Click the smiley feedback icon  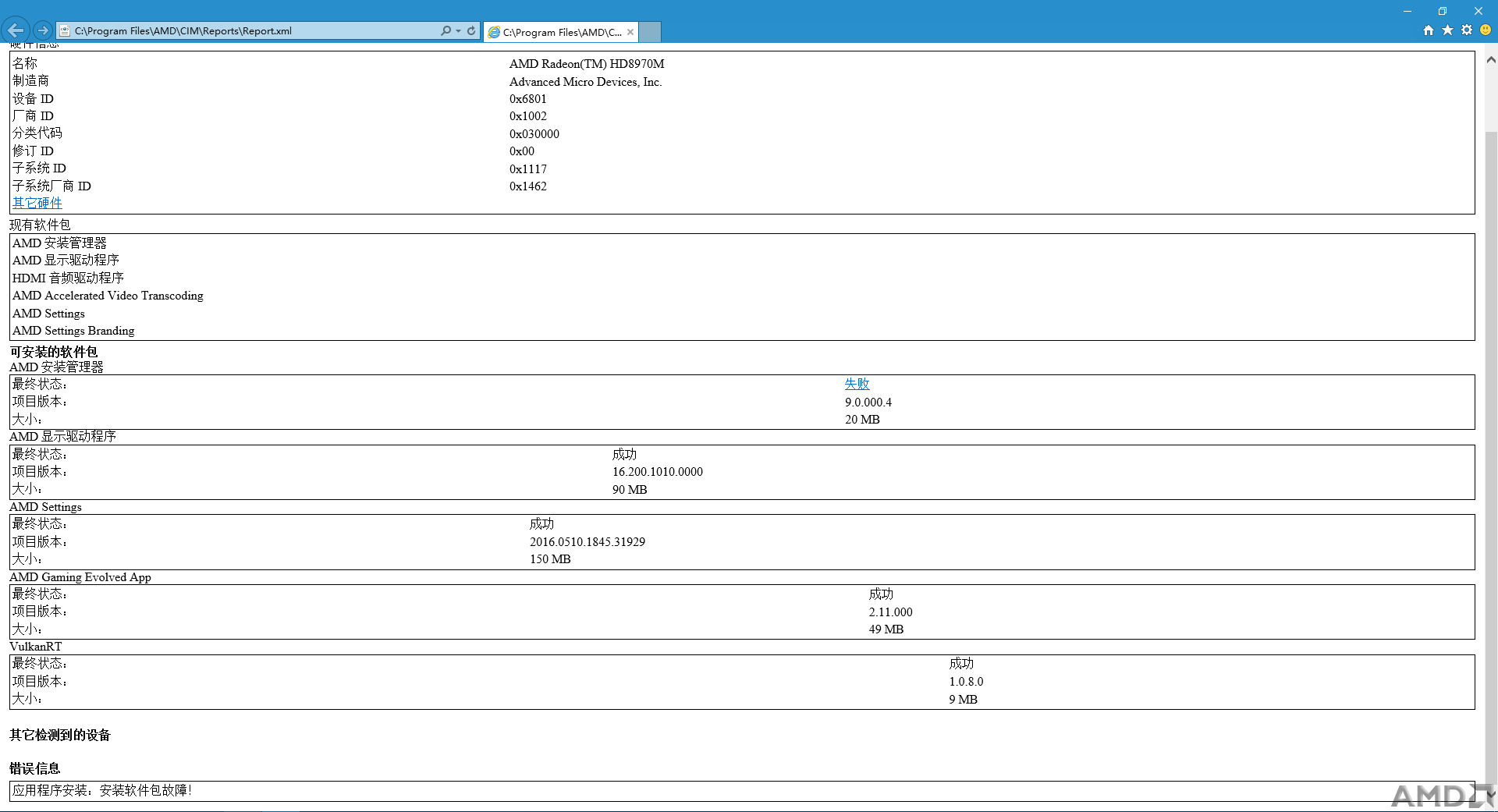tap(1486, 30)
